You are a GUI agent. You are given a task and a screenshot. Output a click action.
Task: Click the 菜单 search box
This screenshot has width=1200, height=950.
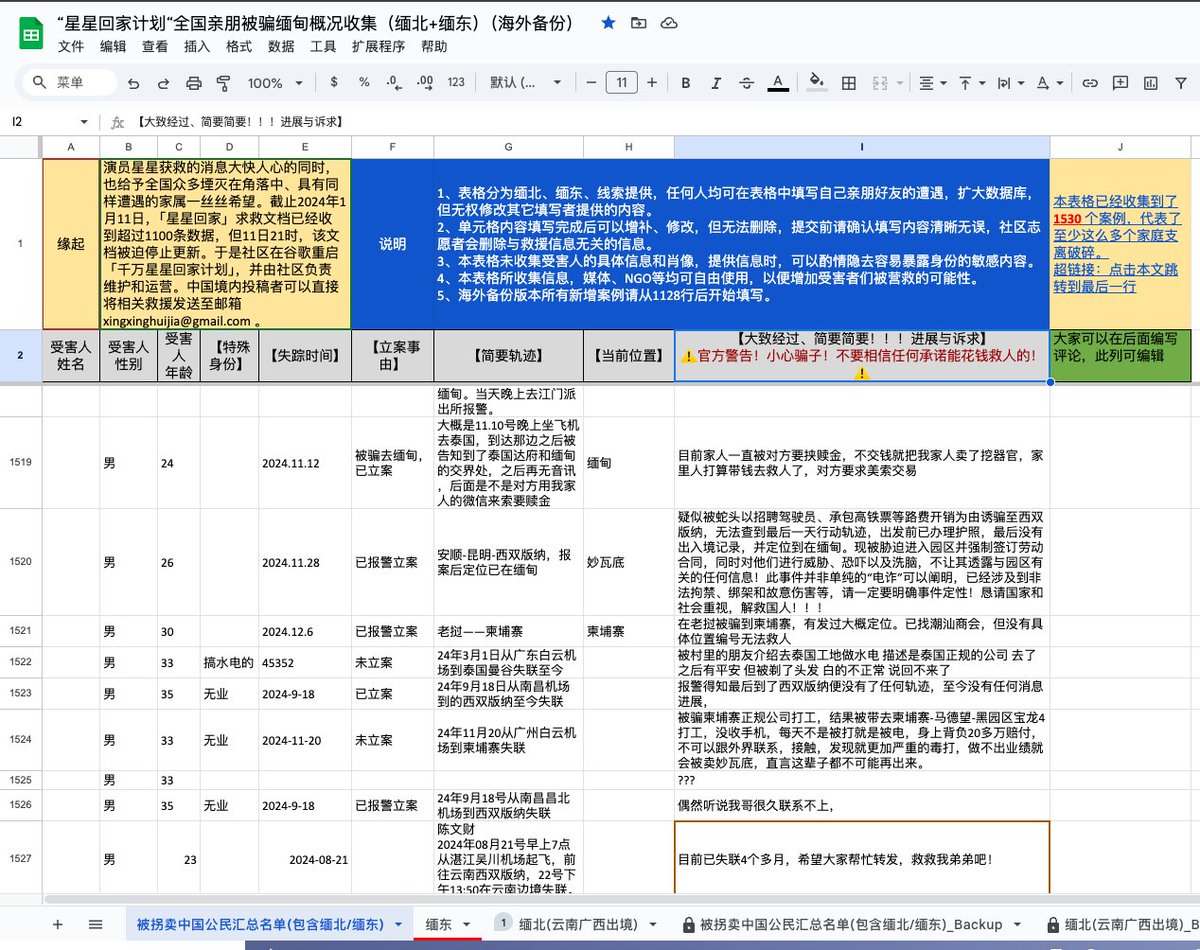[71, 83]
